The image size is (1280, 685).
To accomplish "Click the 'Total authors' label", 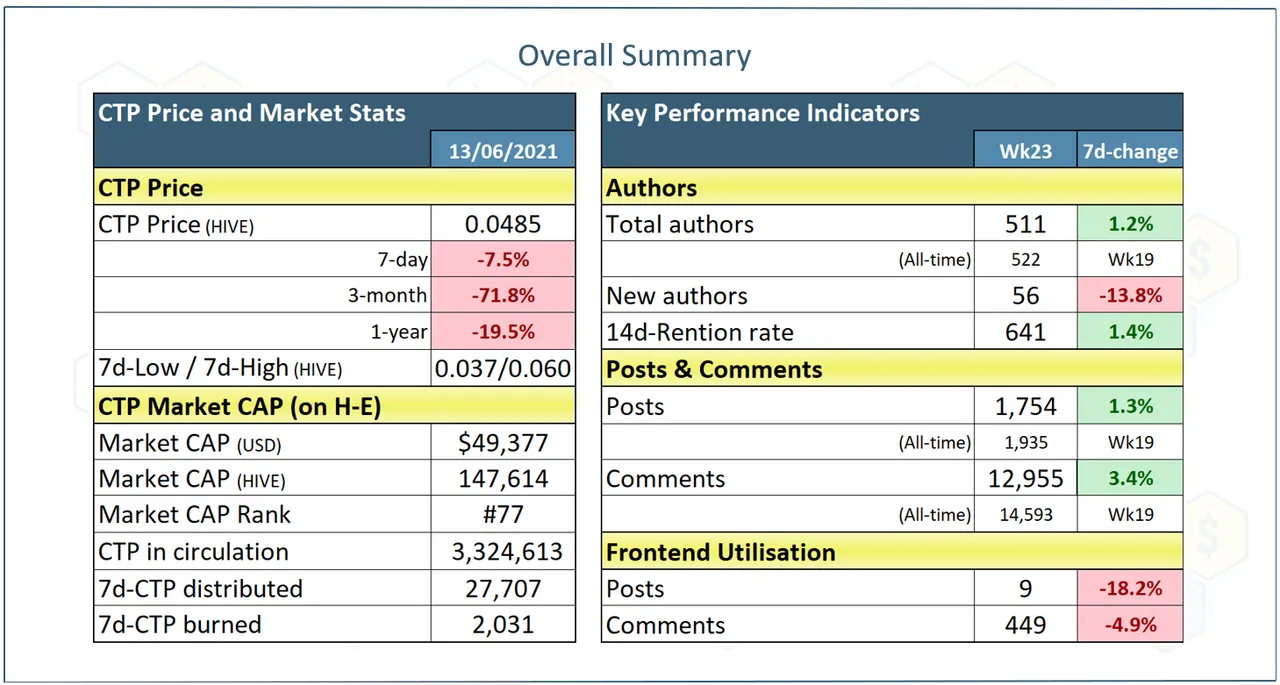I will (x=679, y=224).
